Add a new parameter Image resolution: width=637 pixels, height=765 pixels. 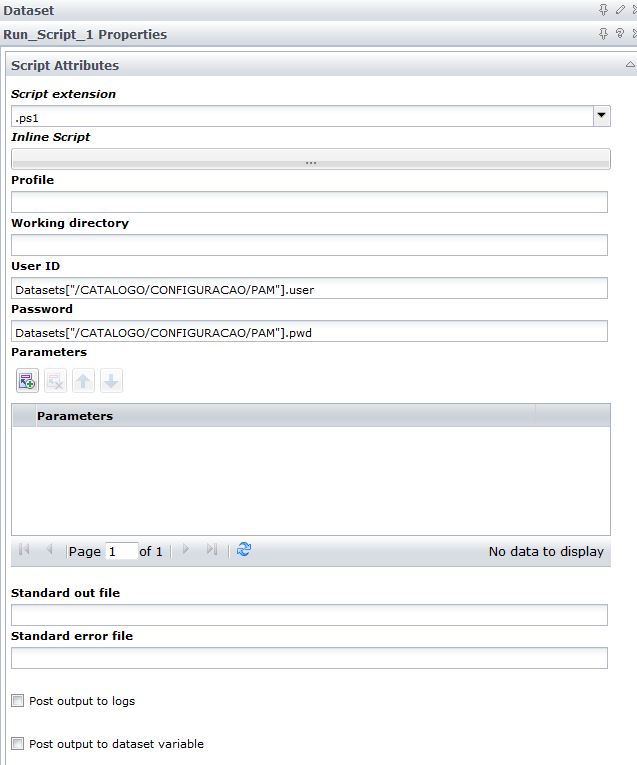[x=27, y=381]
